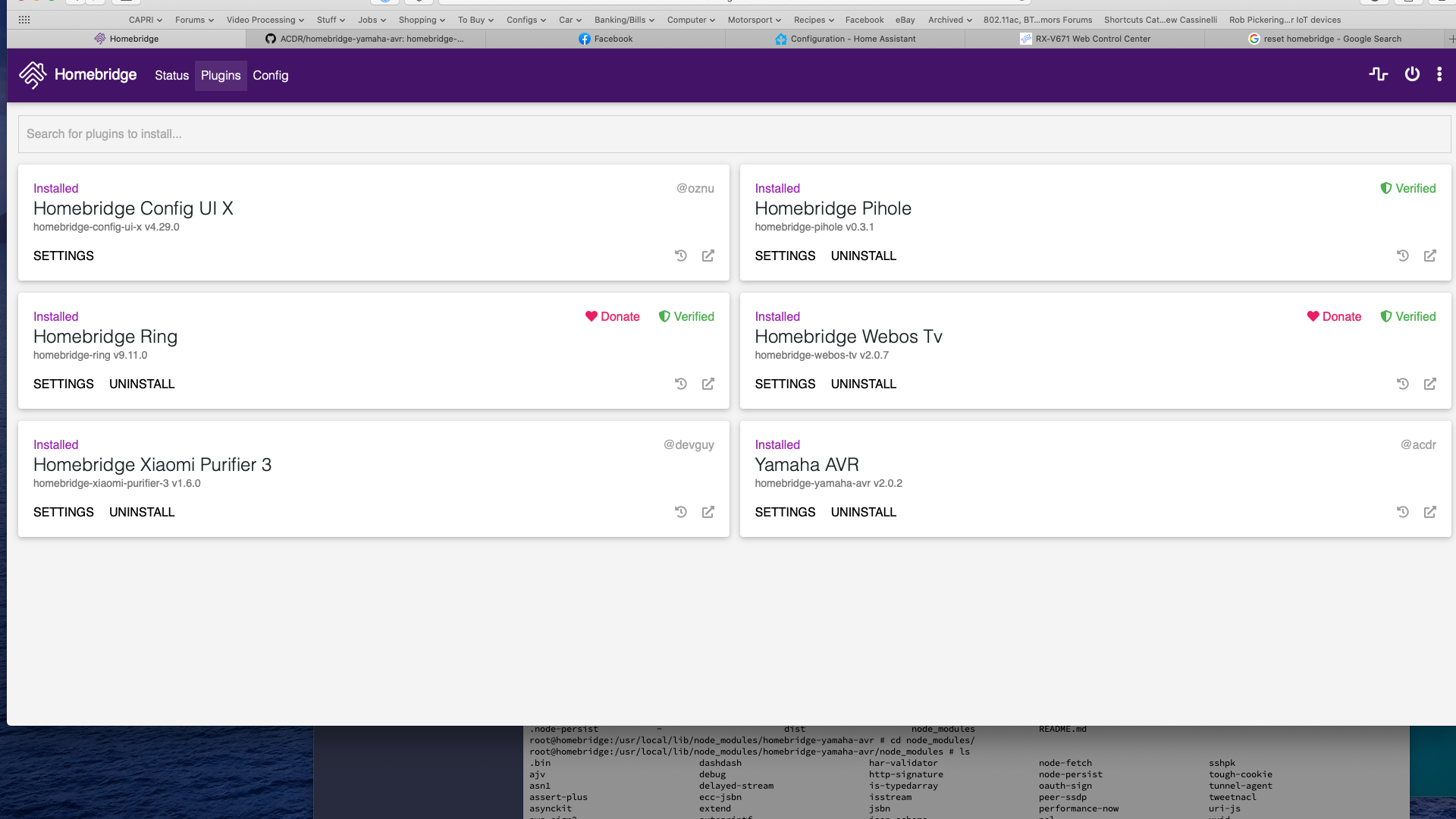
Task: Open the Motorsport bookmarks folder
Action: (754, 20)
